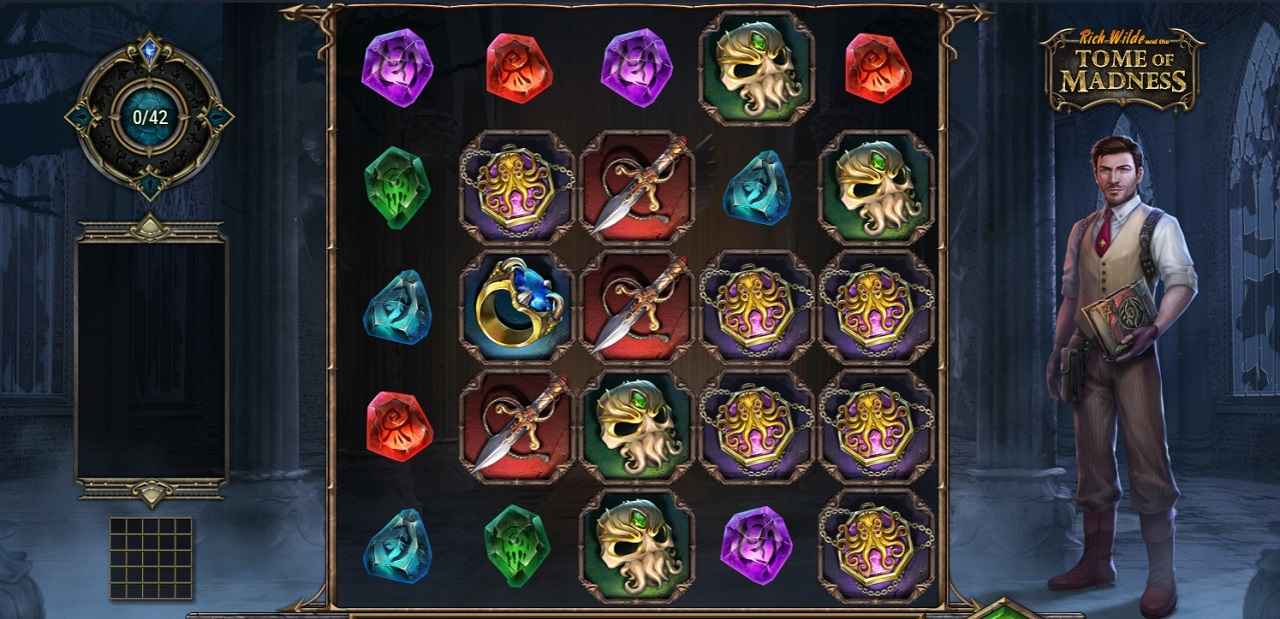Select the skull symbol in the rightmost column
Screen dimensions: 1280x619
(x=877, y=187)
